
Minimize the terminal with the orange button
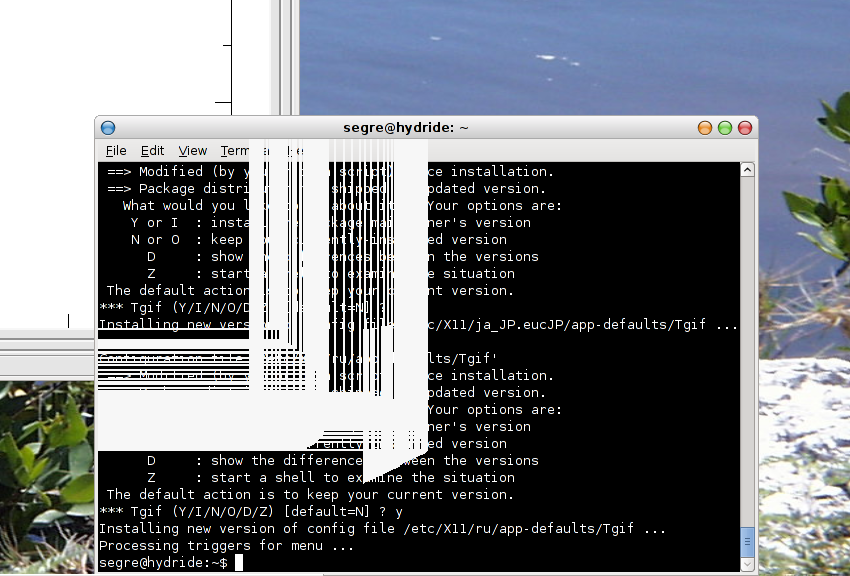pos(705,128)
